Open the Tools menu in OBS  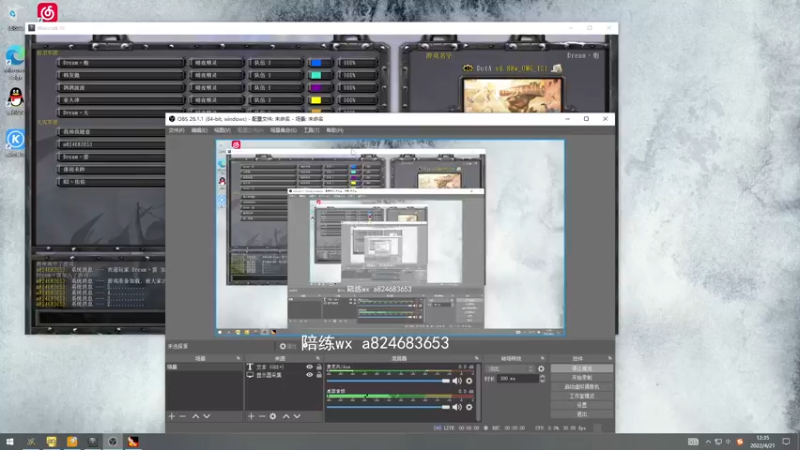(x=311, y=131)
